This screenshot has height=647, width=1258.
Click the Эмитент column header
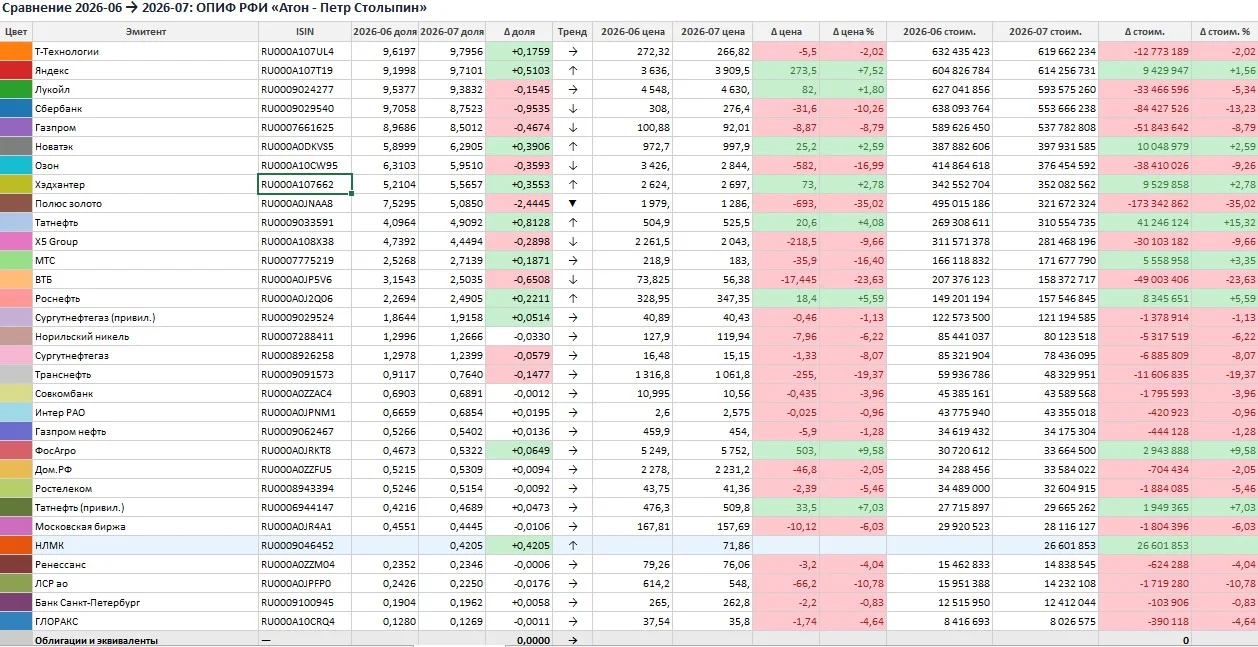click(146, 31)
